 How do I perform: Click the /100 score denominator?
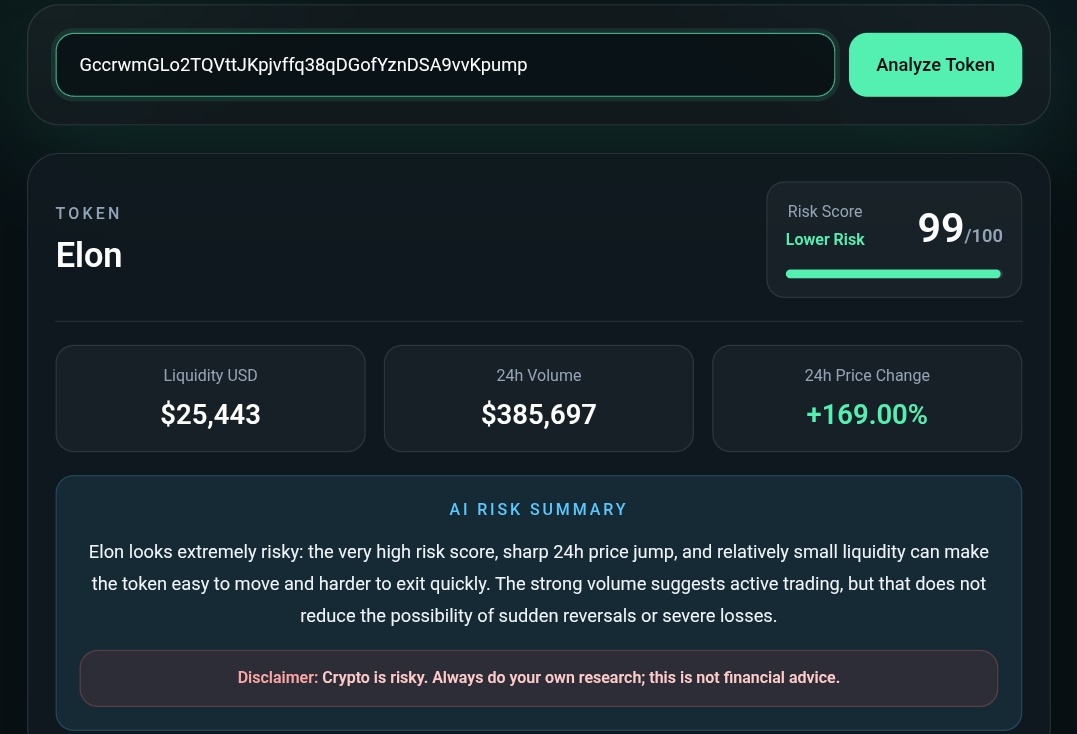pos(984,236)
